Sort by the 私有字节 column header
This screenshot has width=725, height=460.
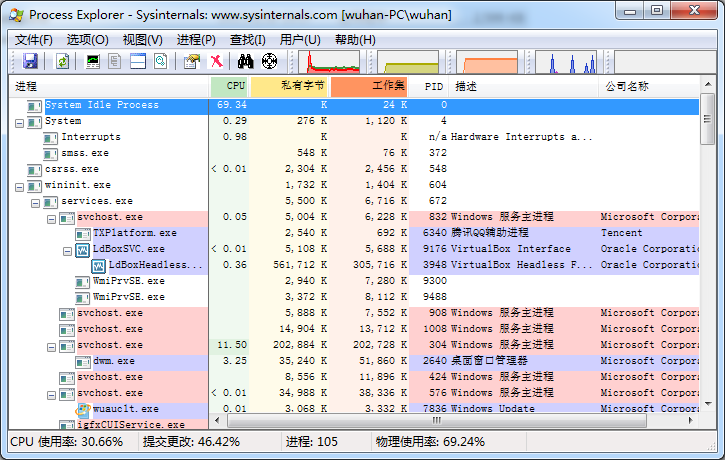coord(289,86)
